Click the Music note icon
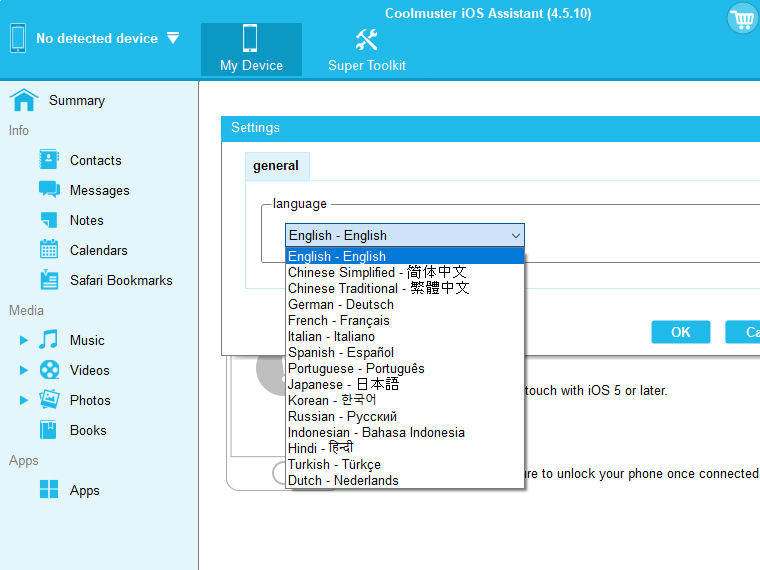Screen dimensions: 760x570 click(48, 339)
